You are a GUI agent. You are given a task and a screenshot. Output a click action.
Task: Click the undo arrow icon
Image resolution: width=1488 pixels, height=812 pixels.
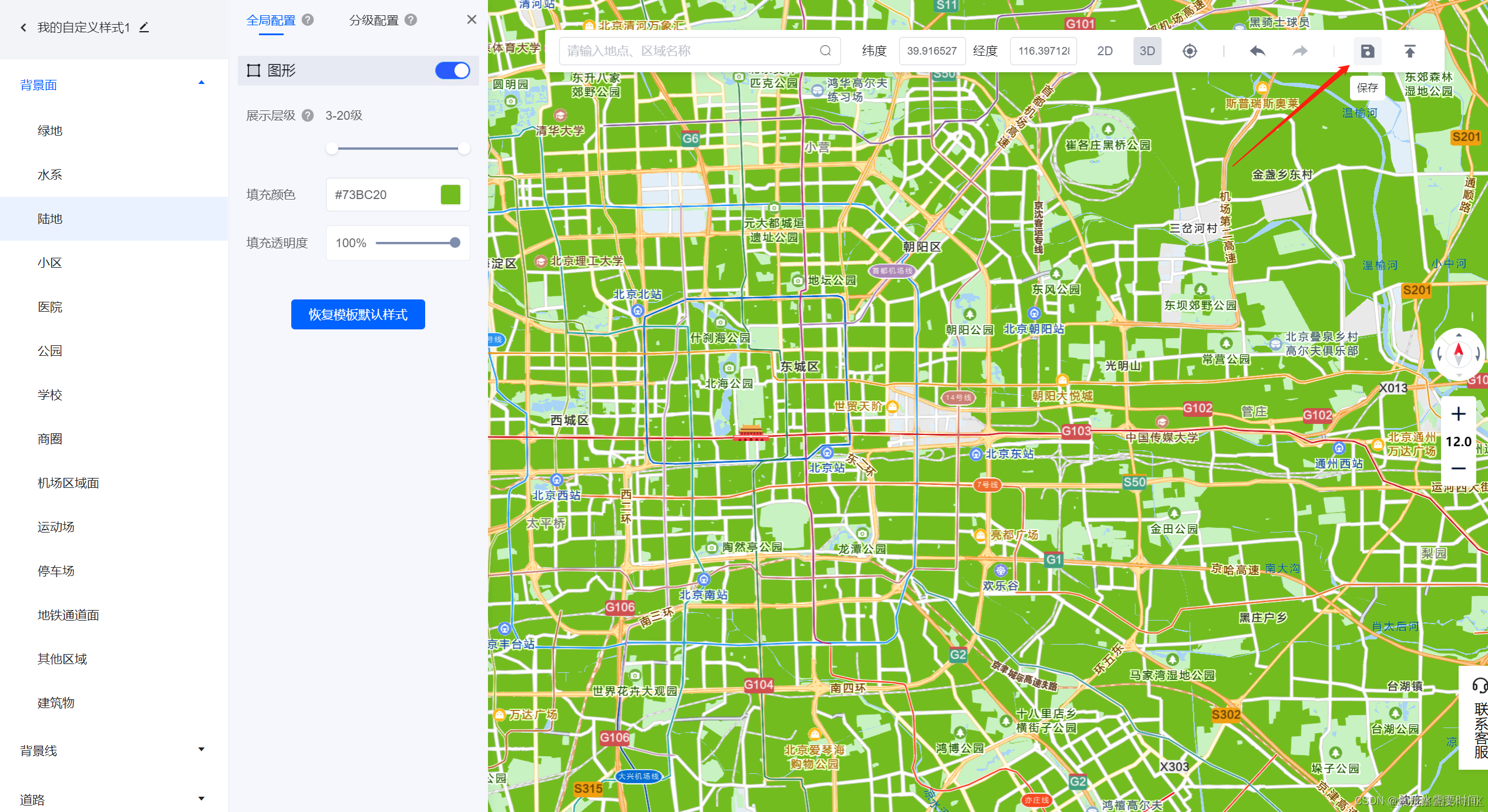(x=1257, y=51)
